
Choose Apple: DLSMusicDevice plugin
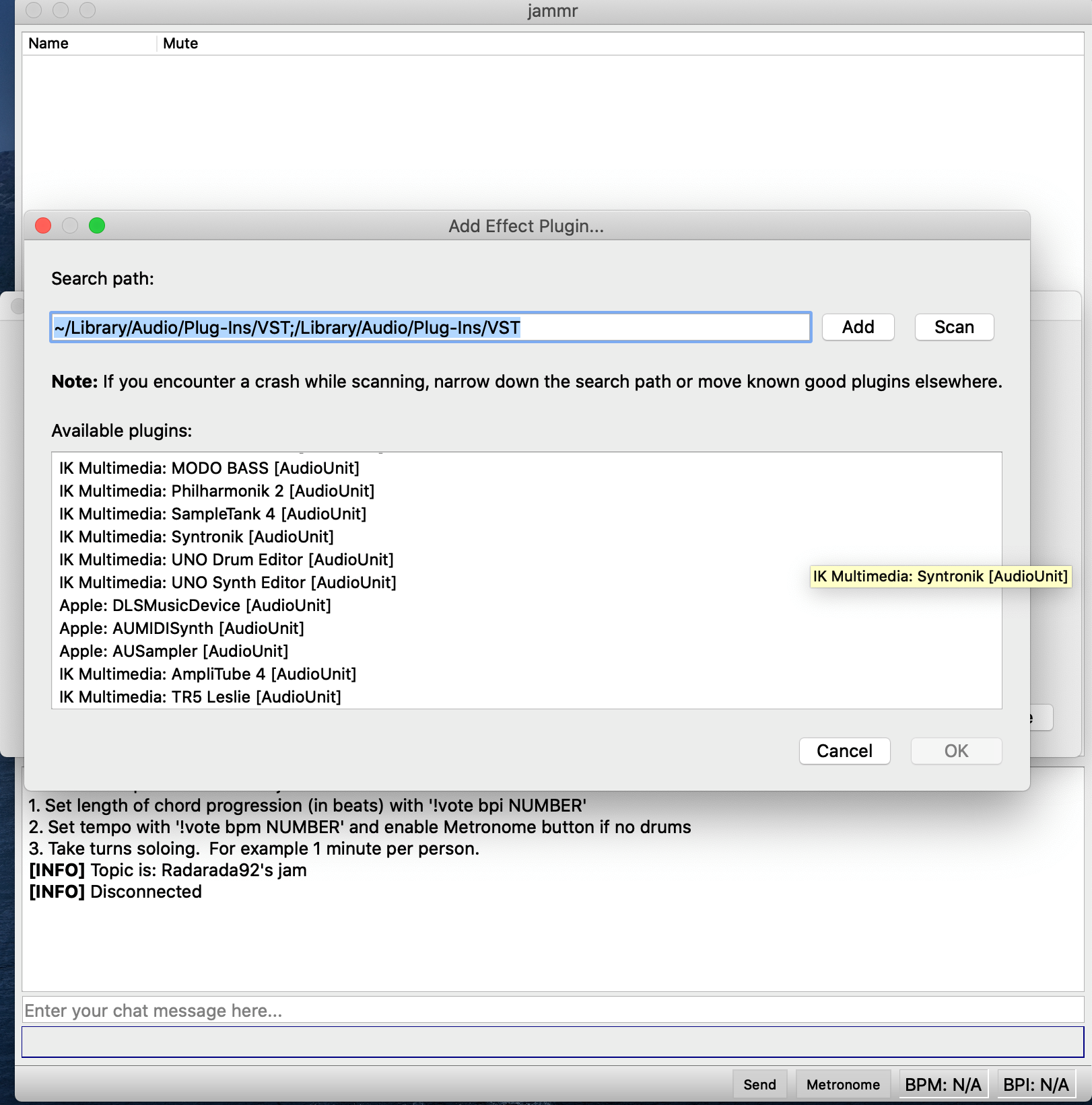coord(195,606)
